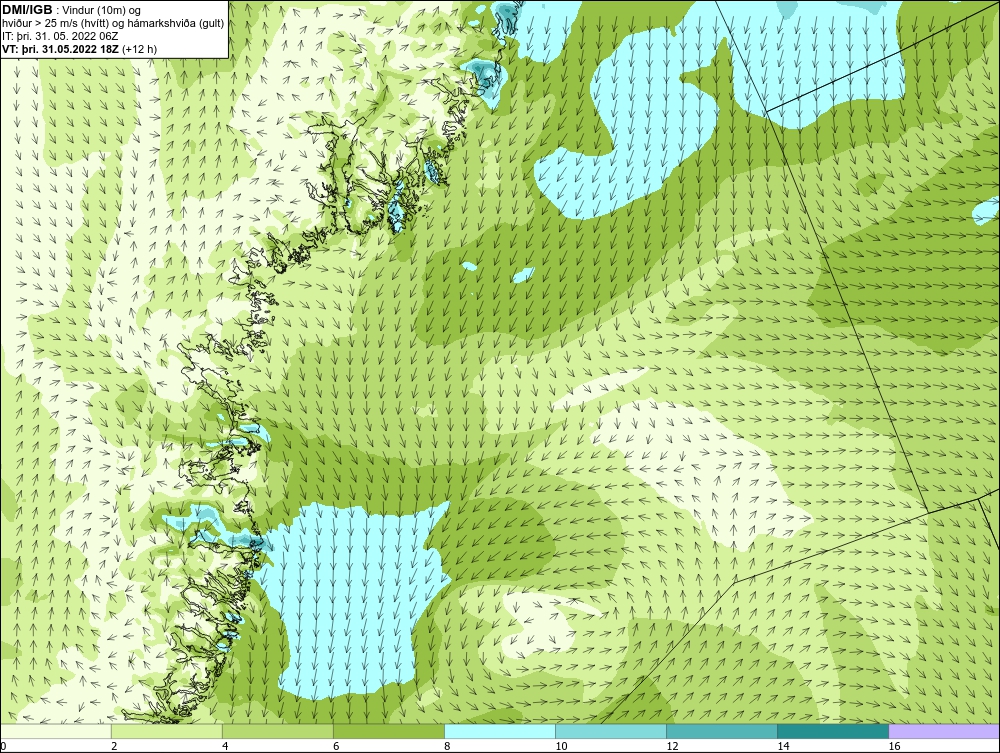This screenshot has width=1000, height=753.
Task: Click the 14–16 m/s dark teal legend swatch
Action: 833,731
